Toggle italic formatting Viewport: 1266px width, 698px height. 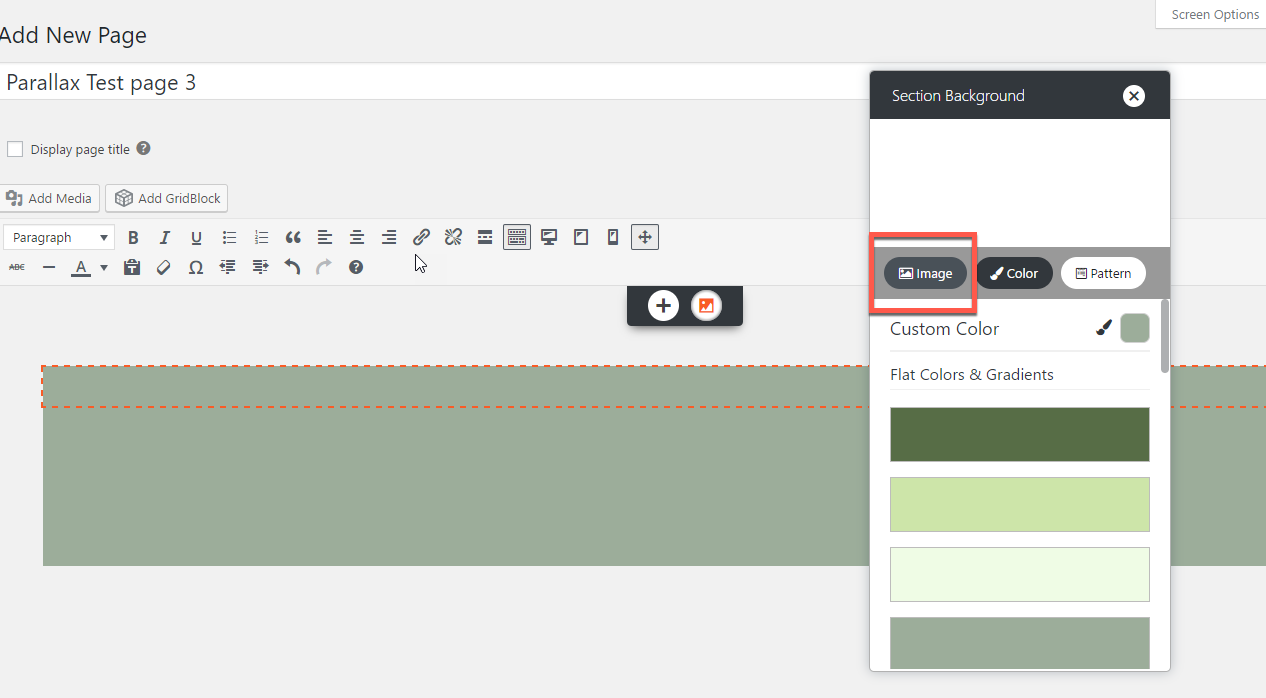click(x=165, y=237)
